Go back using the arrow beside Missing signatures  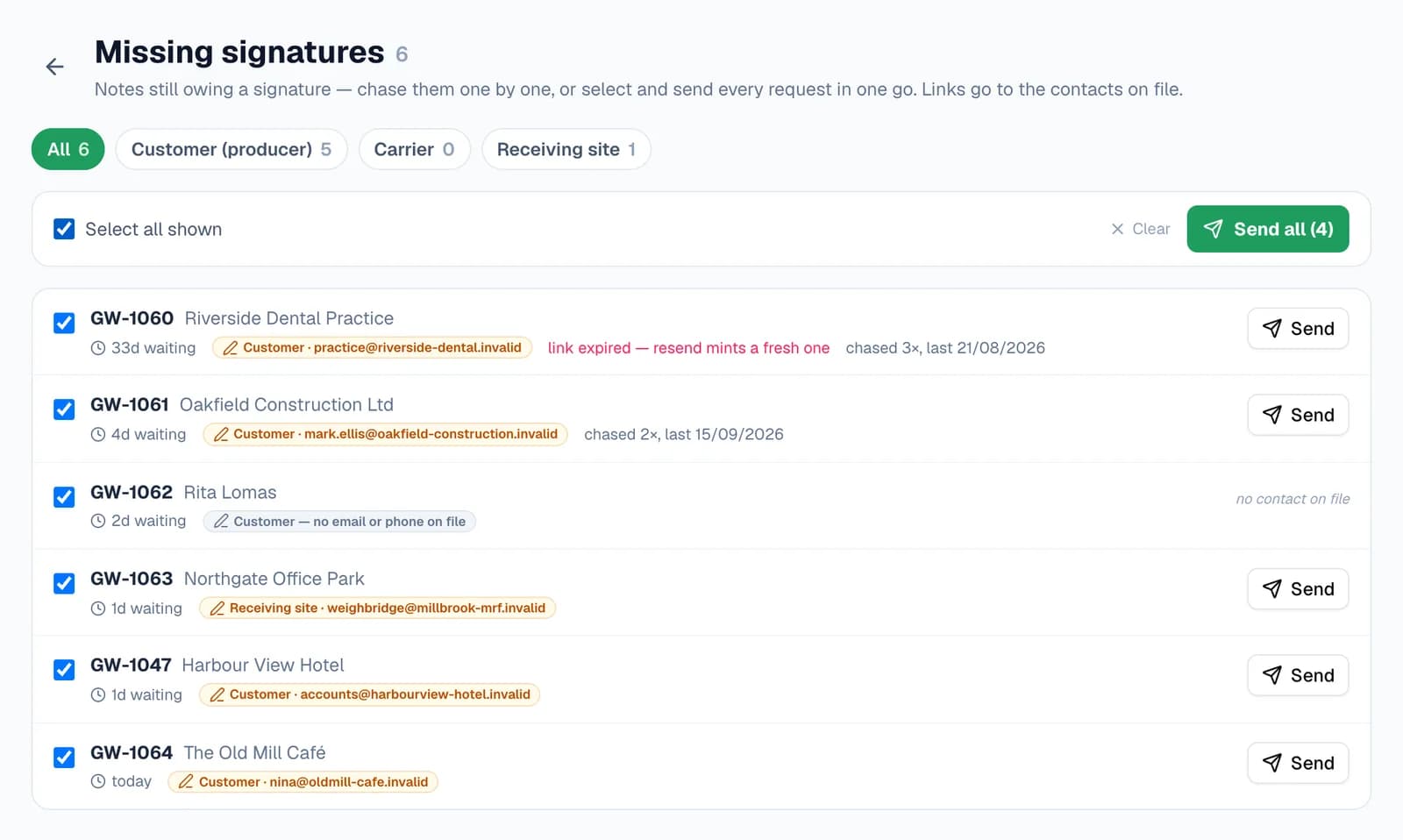click(54, 67)
